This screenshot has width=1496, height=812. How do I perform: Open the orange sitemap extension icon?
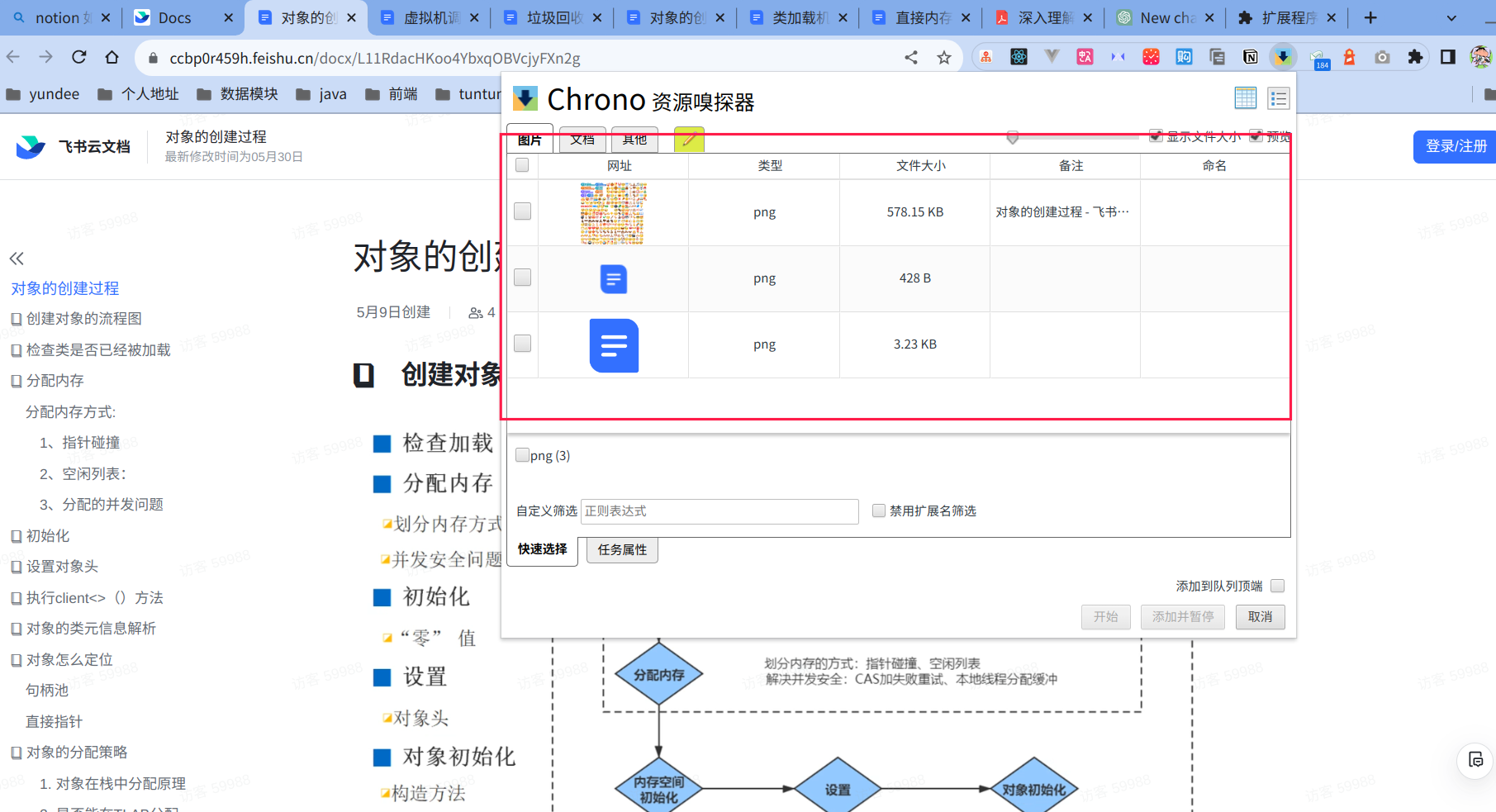pyautogui.click(x=985, y=57)
